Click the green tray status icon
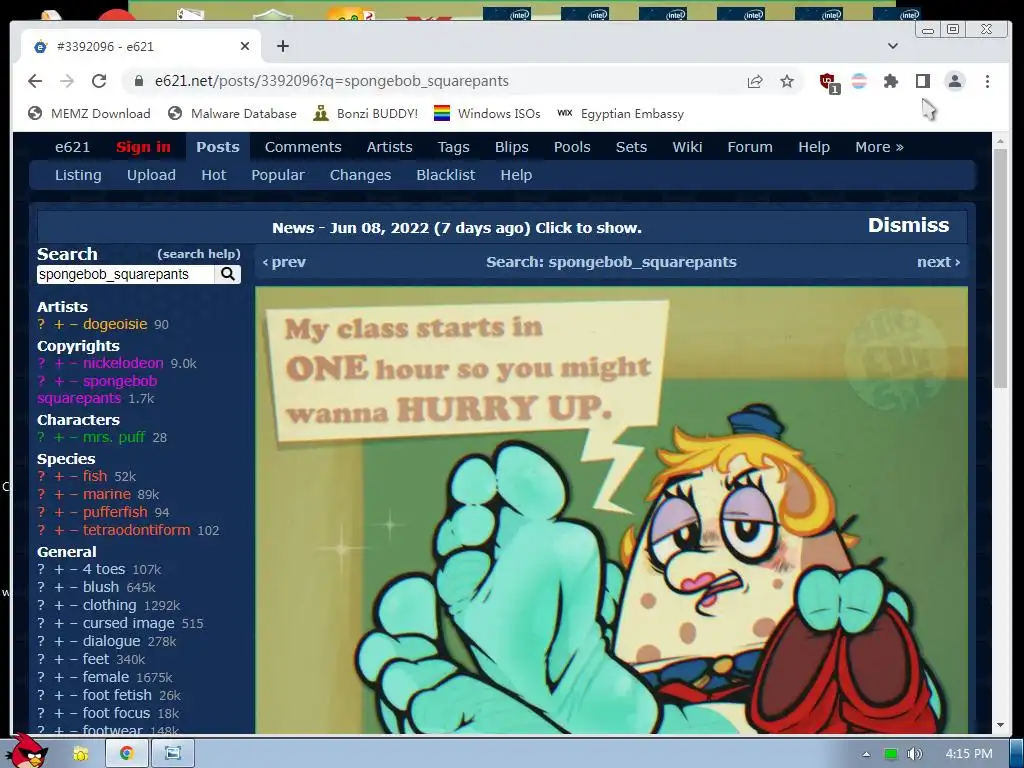The image size is (1024, 768). 890,754
